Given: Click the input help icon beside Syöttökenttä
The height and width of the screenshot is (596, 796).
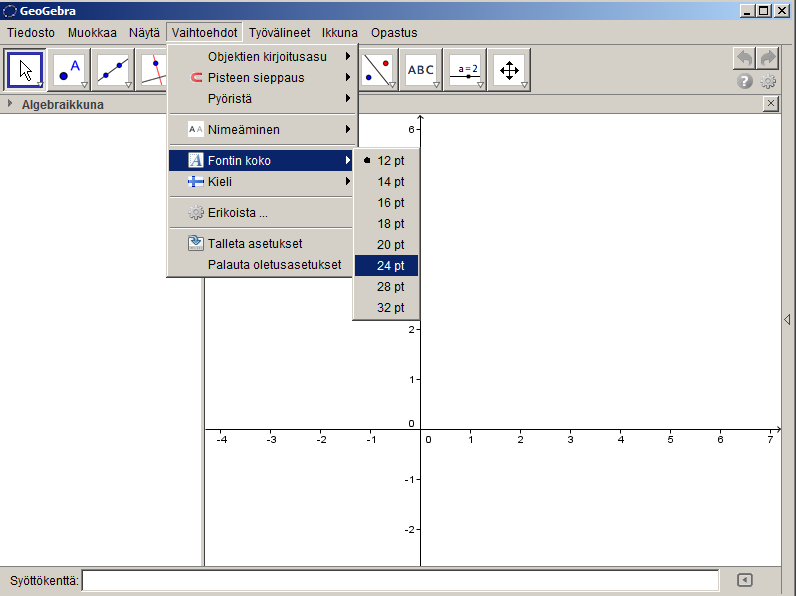Looking at the screenshot, I should coord(745,580).
